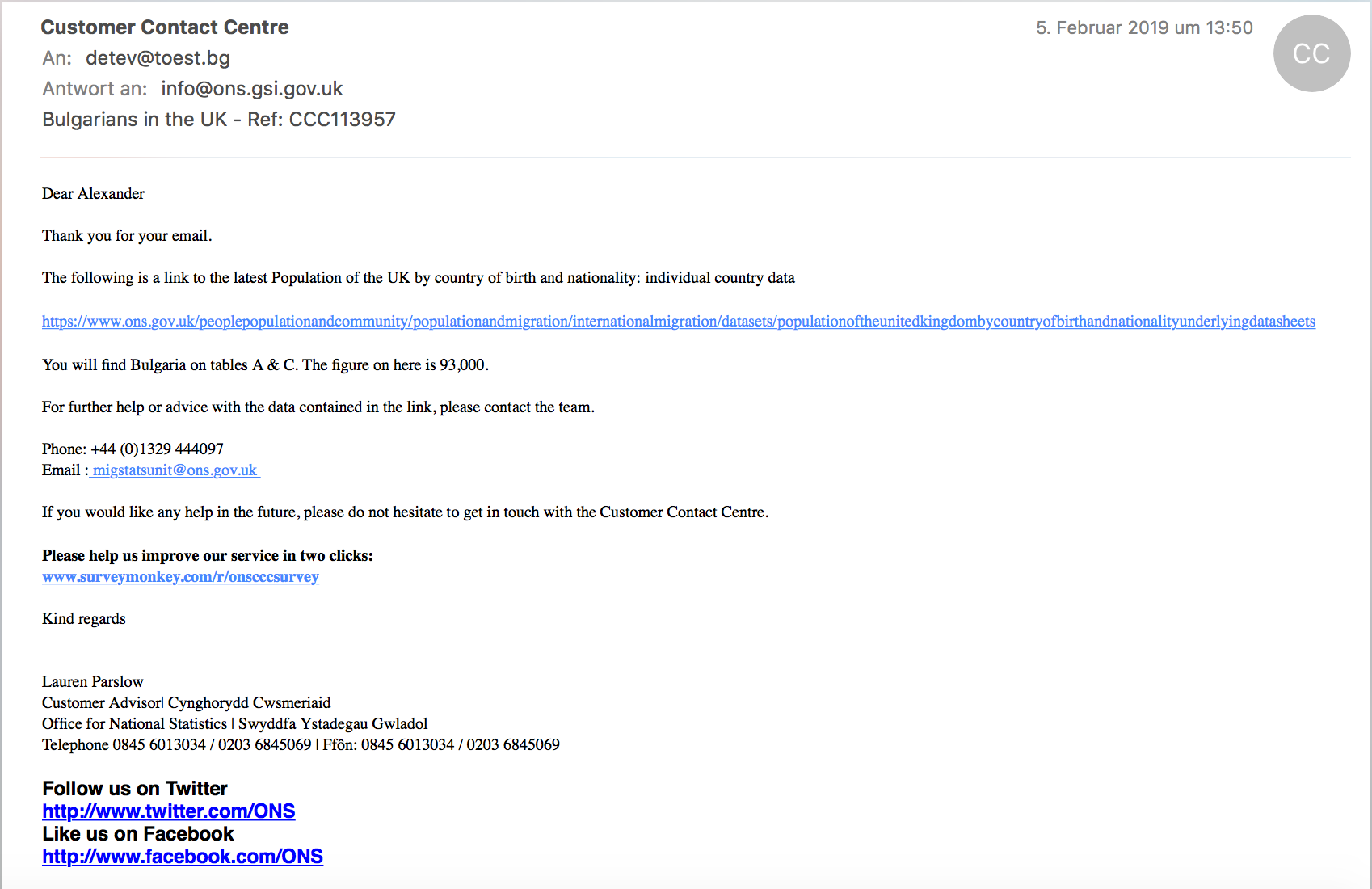This screenshot has height=889, width=1372.
Task: Click reply-to address info@ons.gsi.gov.uk
Action: coord(252,89)
